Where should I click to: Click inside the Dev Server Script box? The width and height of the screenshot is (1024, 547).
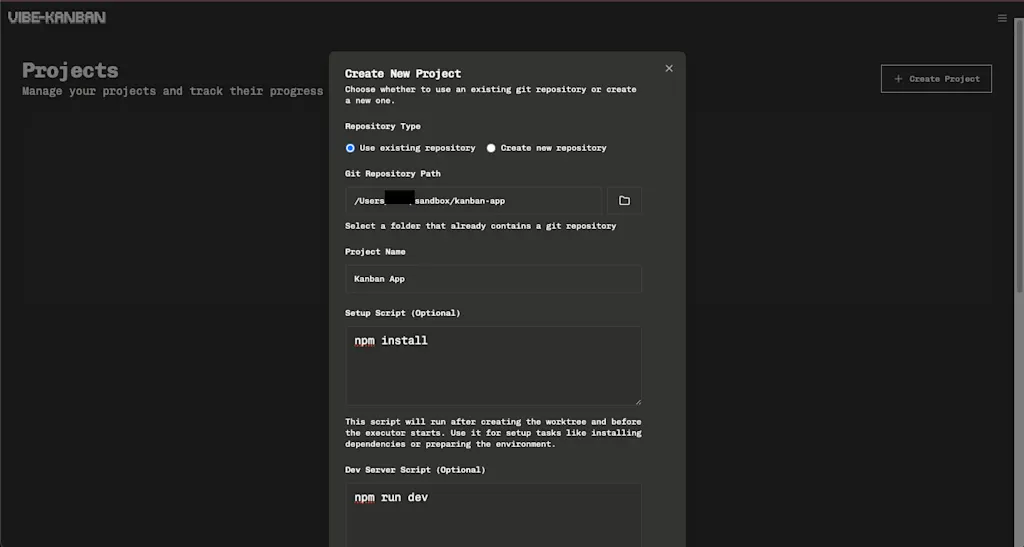coord(493,515)
